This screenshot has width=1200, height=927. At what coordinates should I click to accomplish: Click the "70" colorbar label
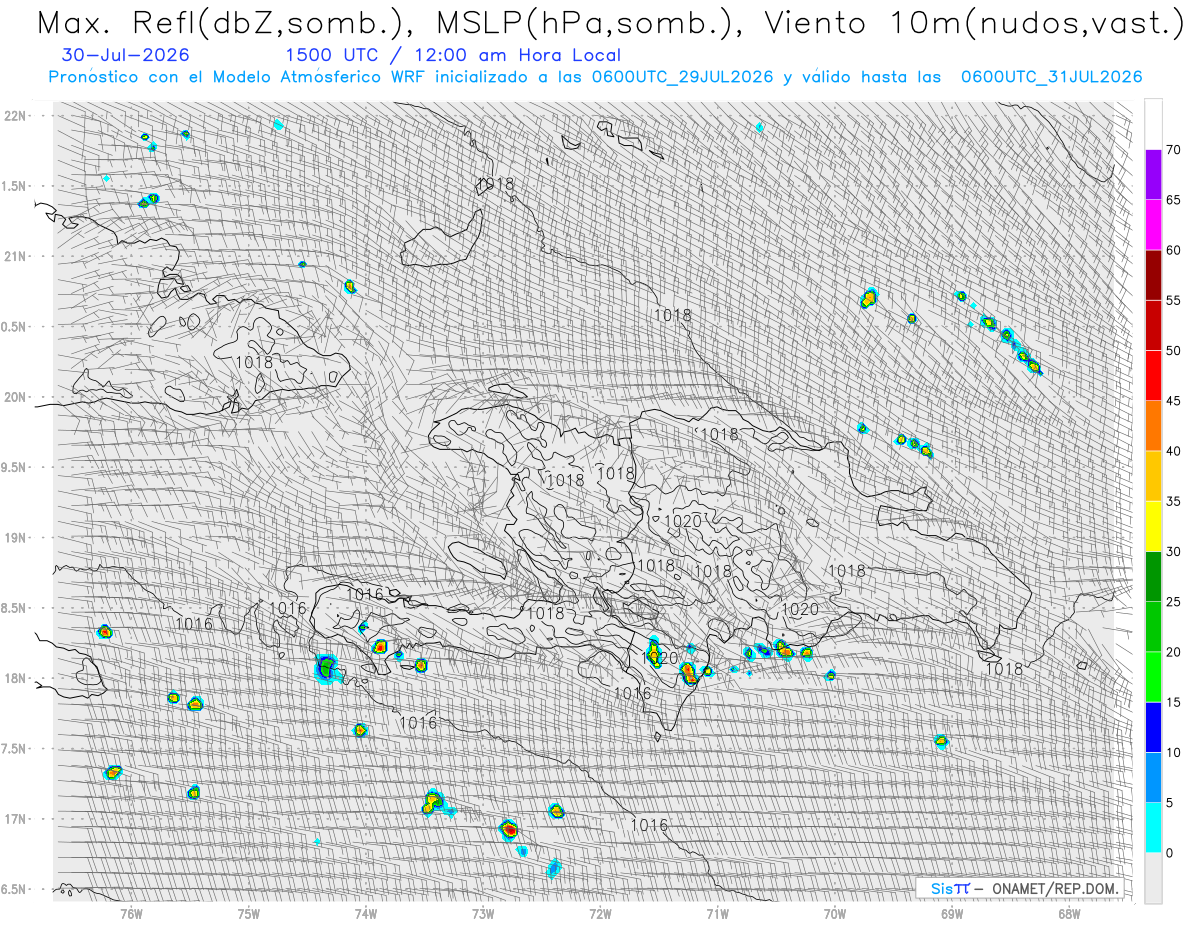pyautogui.click(x=1173, y=150)
